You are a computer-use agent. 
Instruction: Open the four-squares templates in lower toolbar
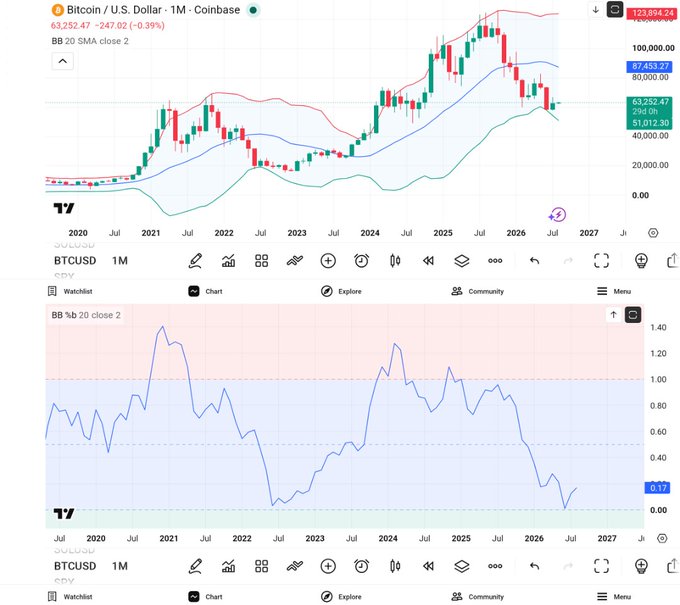[x=262, y=566]
